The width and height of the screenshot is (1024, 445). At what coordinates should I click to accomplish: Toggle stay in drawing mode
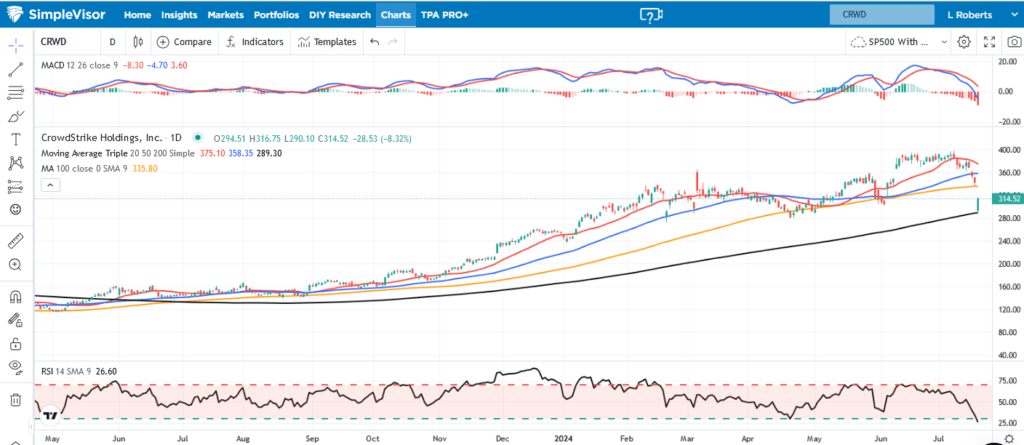pos(16,320)
